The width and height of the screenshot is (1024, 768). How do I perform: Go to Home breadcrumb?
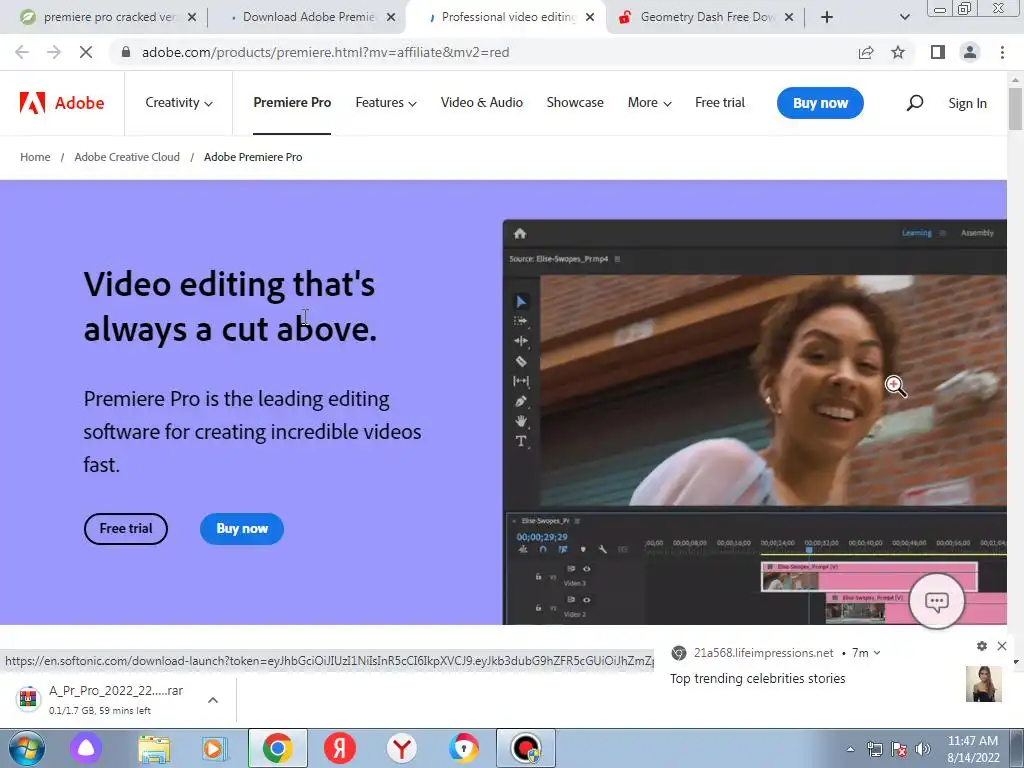pos(35,157)
